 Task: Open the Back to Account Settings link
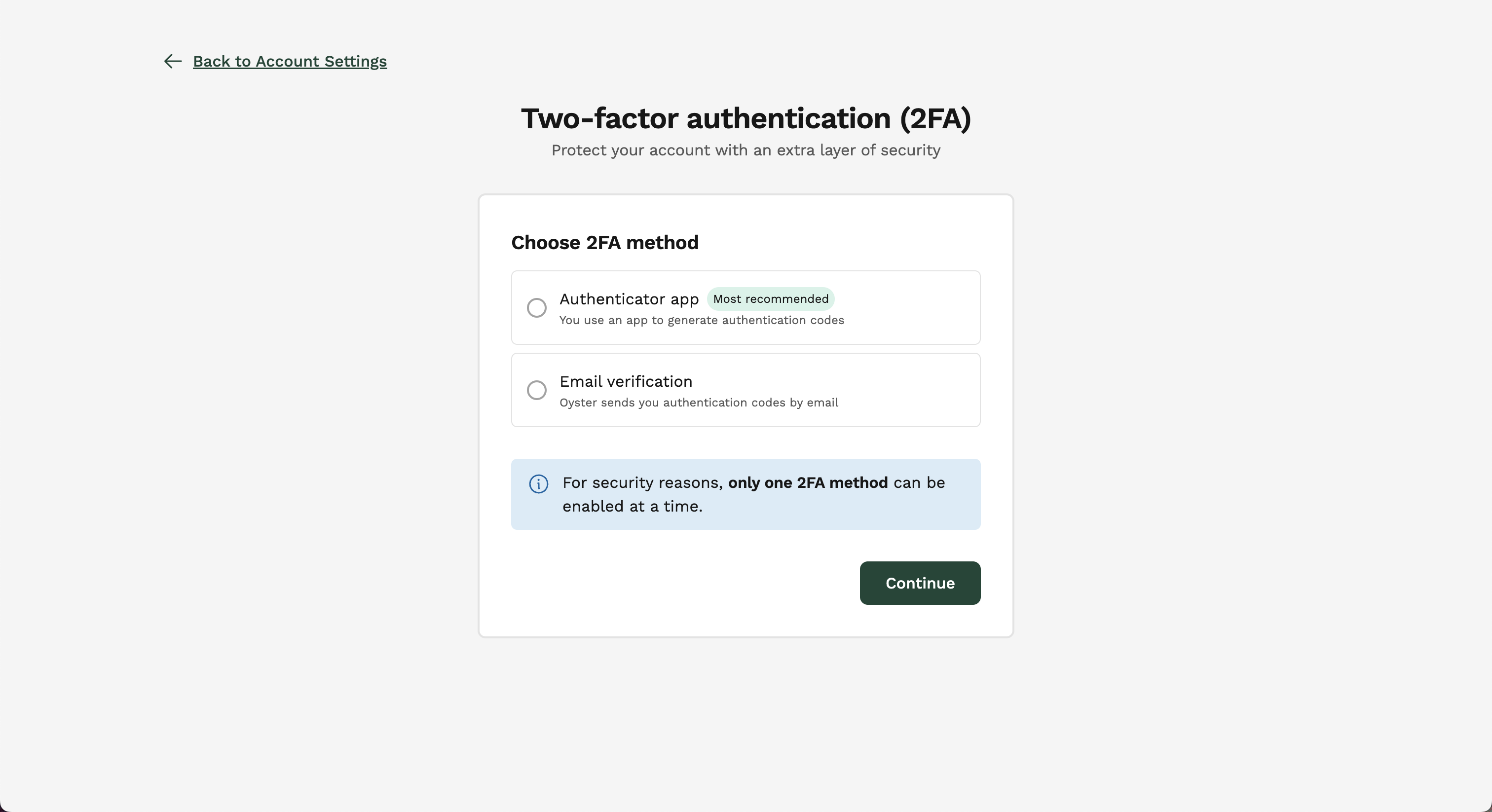pyautogui.click(x=290, y=61)
